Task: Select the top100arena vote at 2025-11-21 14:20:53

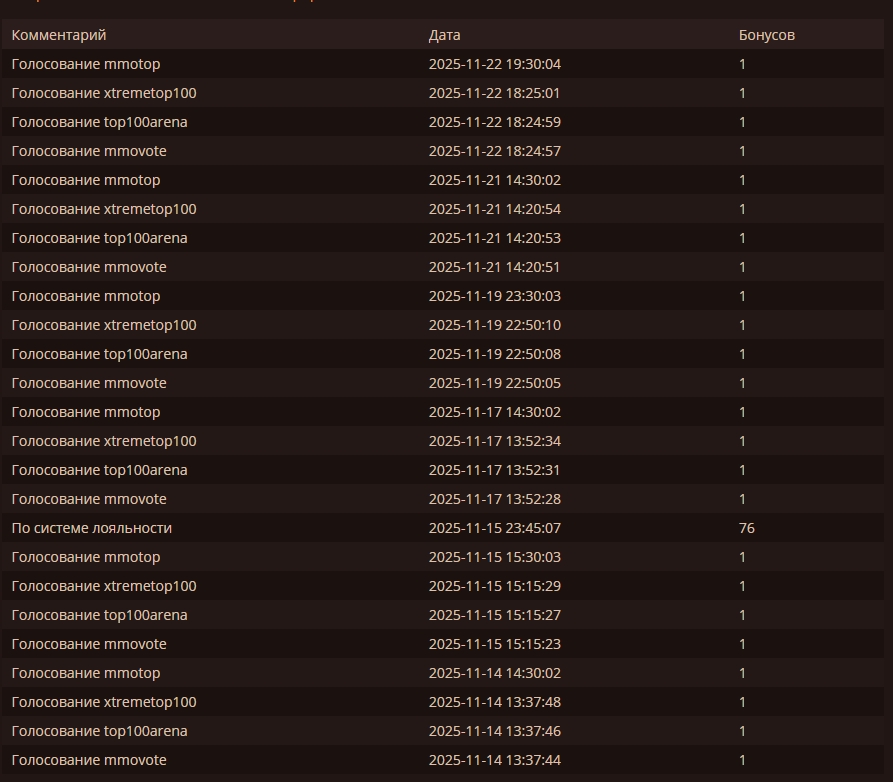Action: click(x=99, y=238)
